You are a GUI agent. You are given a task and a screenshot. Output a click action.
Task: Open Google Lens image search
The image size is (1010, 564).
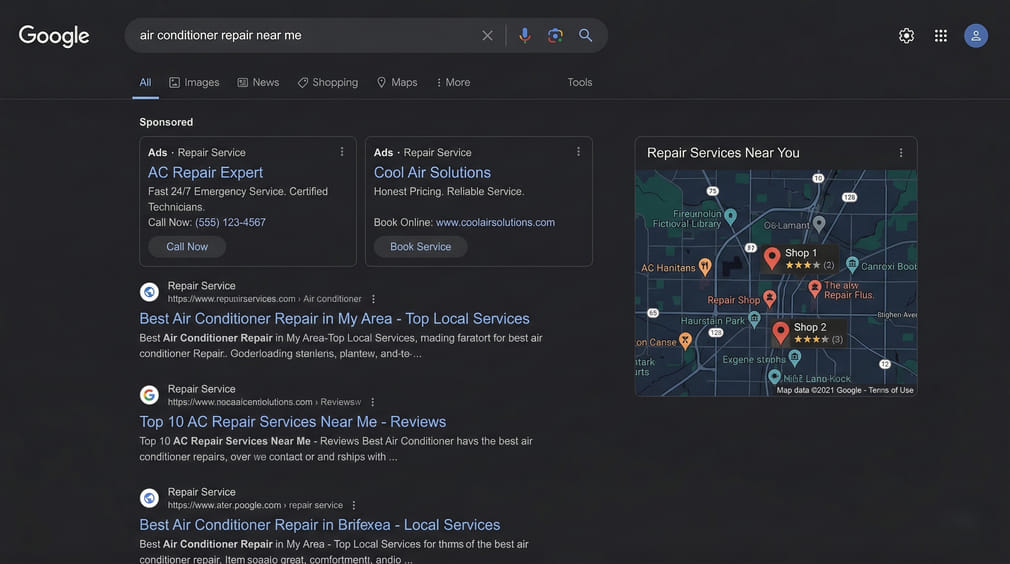pyautogui.click(x=555, y=35)
